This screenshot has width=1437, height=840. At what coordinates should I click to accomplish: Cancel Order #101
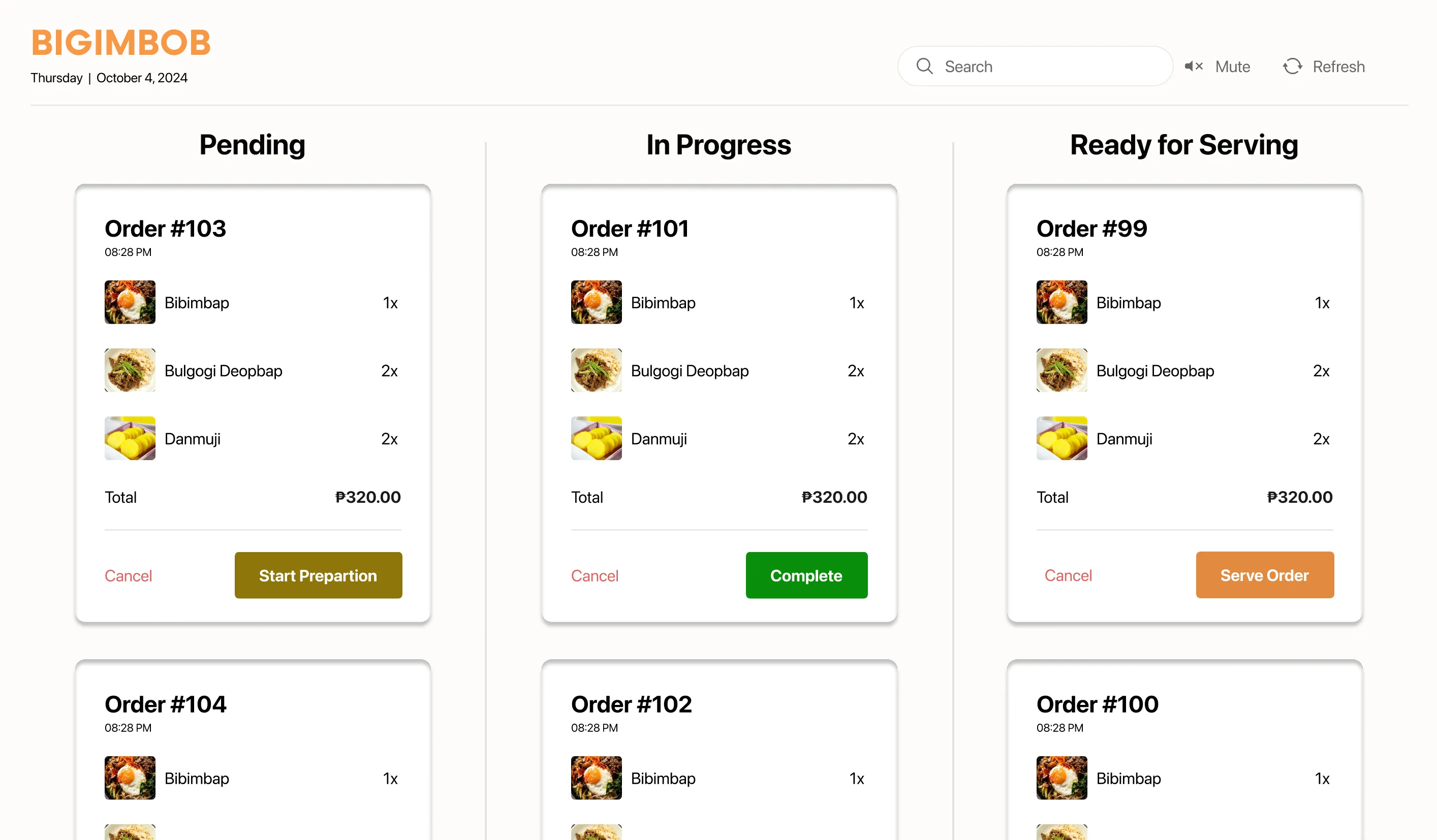595,575
